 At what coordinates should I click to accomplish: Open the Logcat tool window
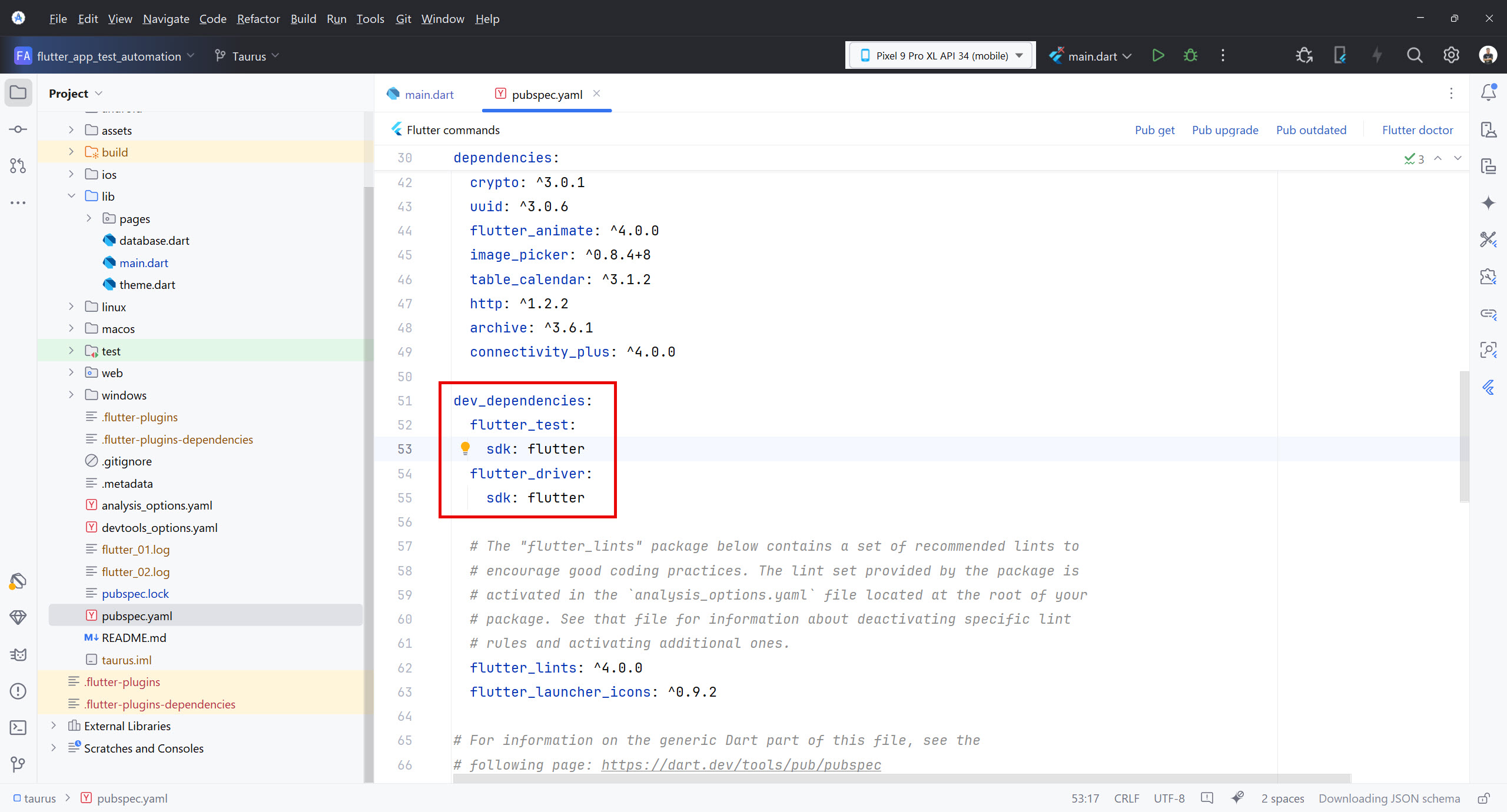(18, 654)
